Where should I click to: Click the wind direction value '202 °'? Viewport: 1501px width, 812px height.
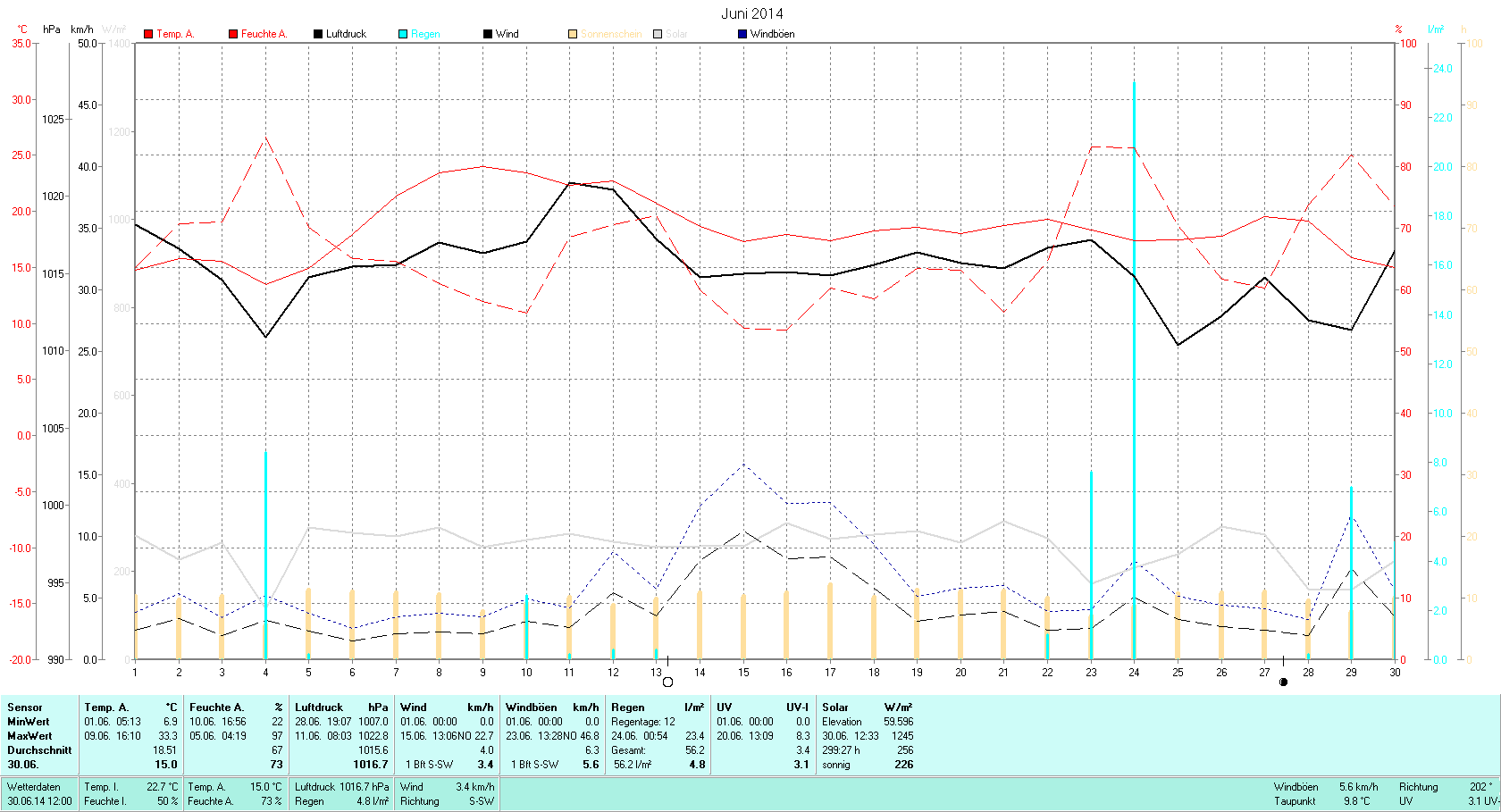(1480, 787)
